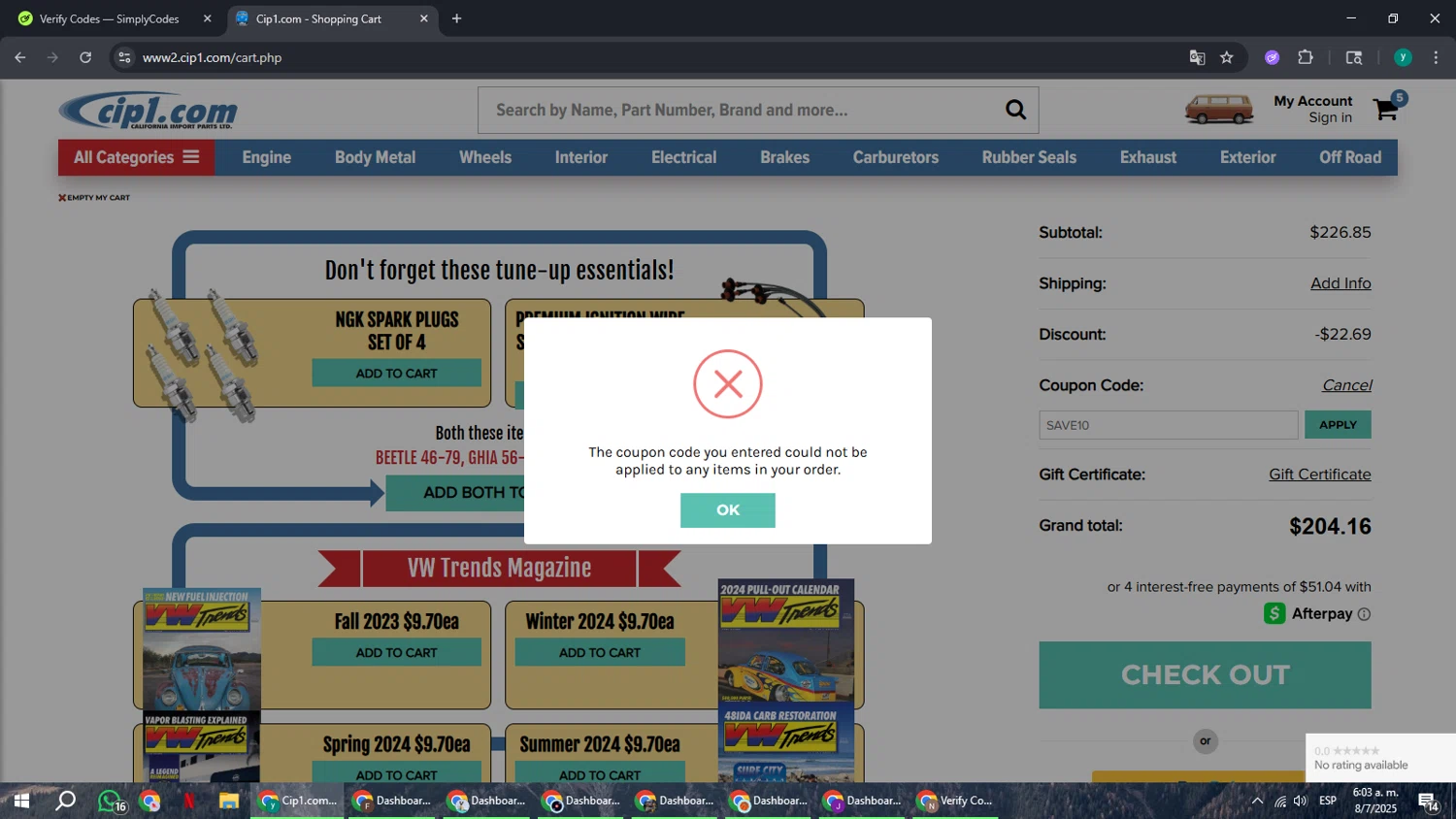
Task: Click My Account Sign in
Action: pyautogui.click(x=1312, y=109)
